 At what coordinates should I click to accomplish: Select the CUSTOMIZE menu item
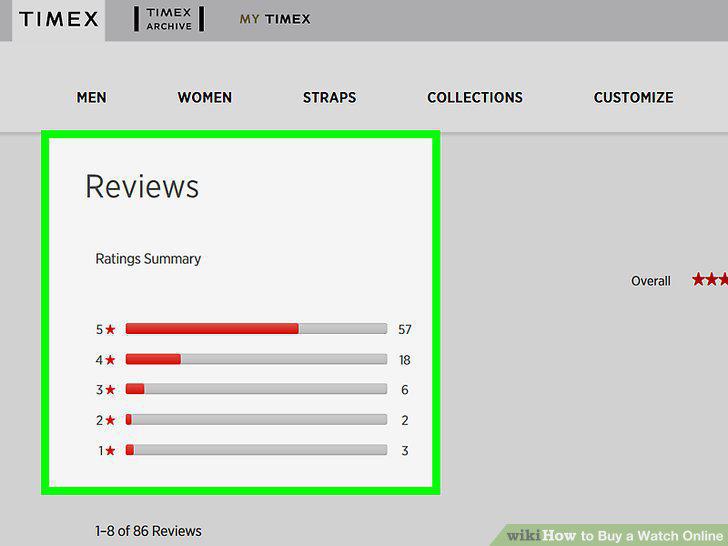633,98
